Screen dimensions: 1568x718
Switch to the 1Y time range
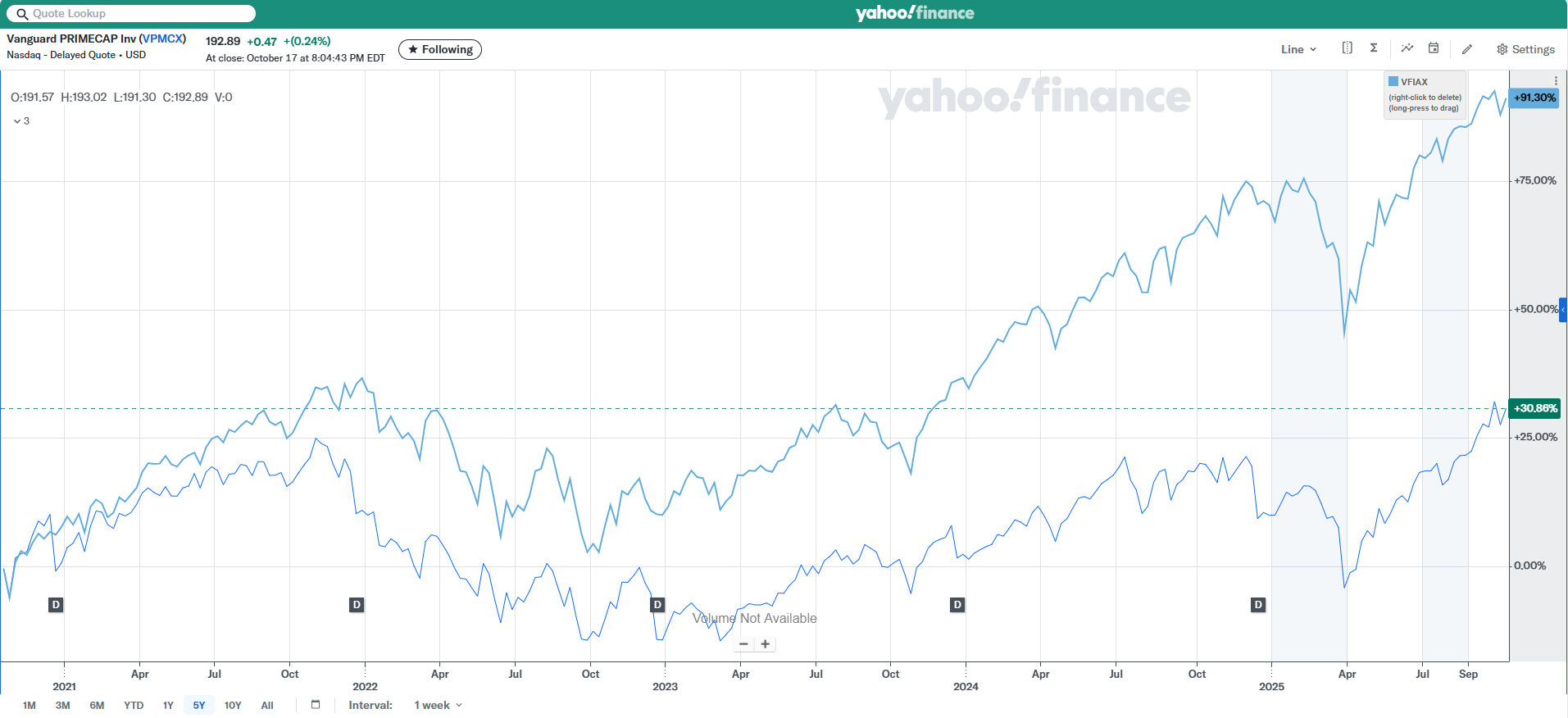coord(168,706)
